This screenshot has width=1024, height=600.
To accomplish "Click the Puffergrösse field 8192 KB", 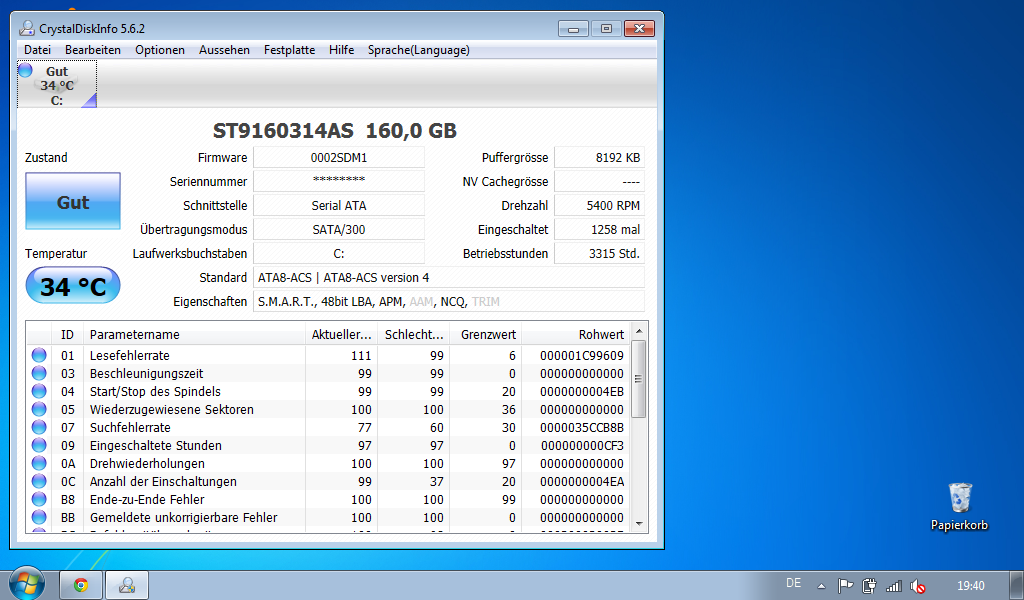I will coord(600,157).
